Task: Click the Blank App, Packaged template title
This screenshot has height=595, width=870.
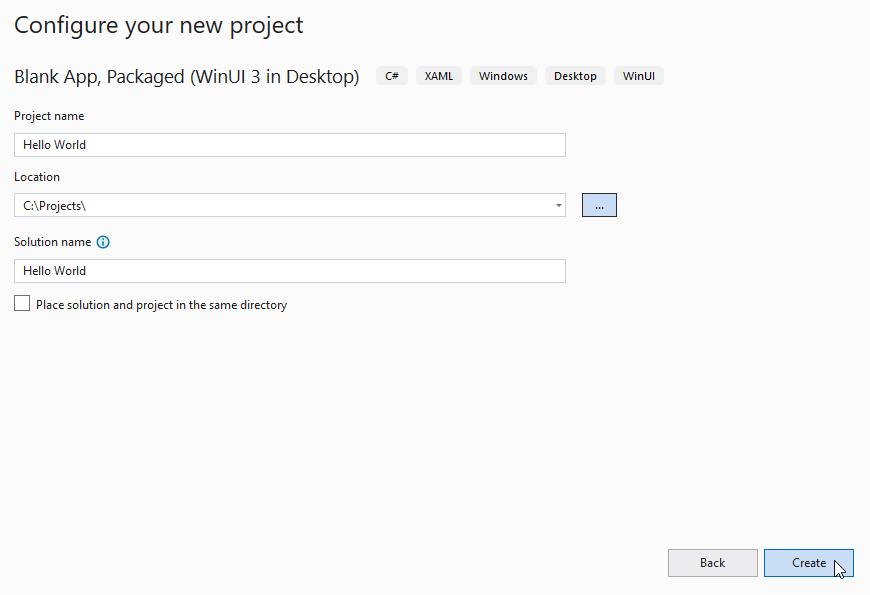Action: coord(186,76)
